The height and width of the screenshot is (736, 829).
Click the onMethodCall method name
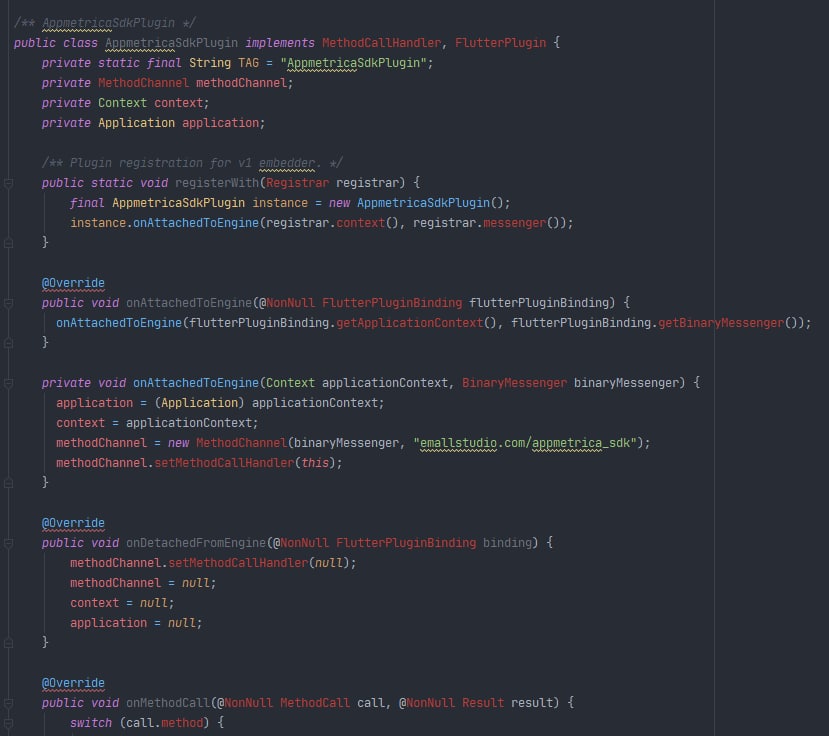(x=168, y=703)
